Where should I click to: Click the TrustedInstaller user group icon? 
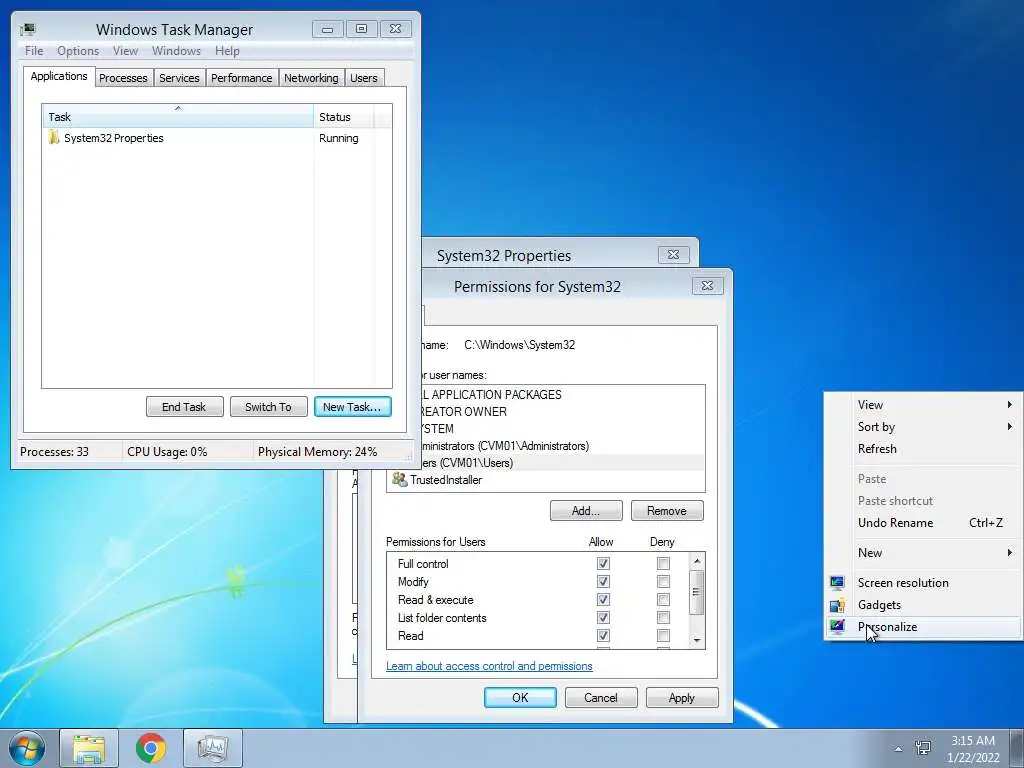[399, 479]
